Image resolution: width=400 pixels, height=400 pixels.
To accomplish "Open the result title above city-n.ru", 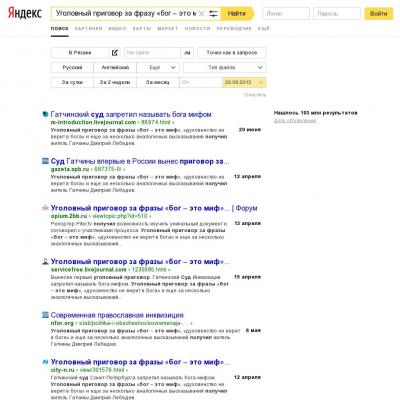I will [x=140, y=362].
